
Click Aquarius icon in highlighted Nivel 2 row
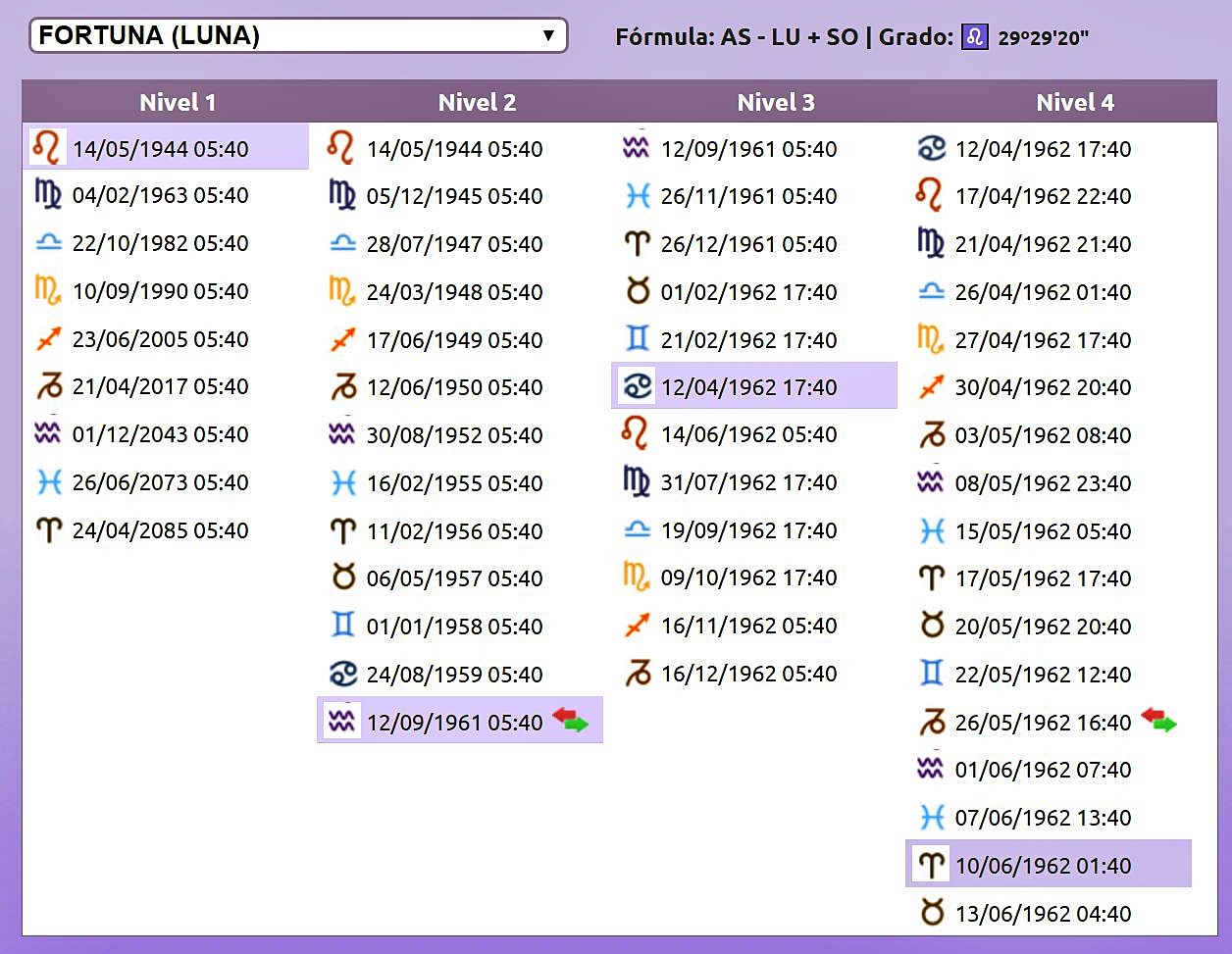[341, 722]
